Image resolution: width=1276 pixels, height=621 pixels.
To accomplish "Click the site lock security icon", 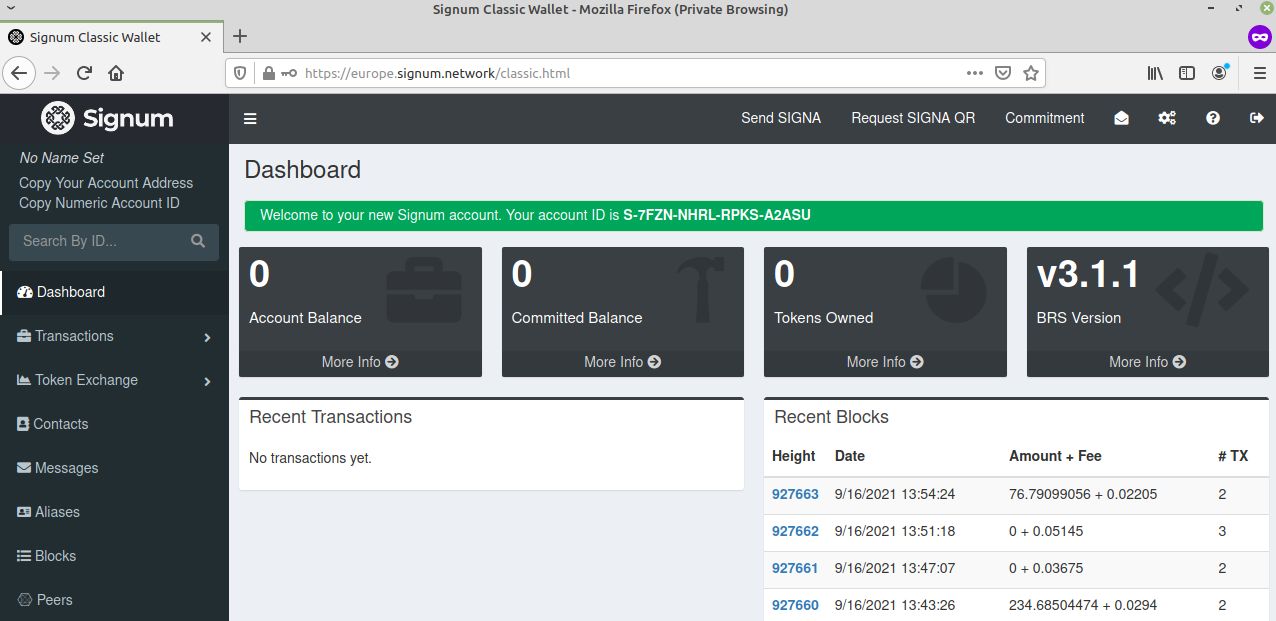I will click(268, 73).
